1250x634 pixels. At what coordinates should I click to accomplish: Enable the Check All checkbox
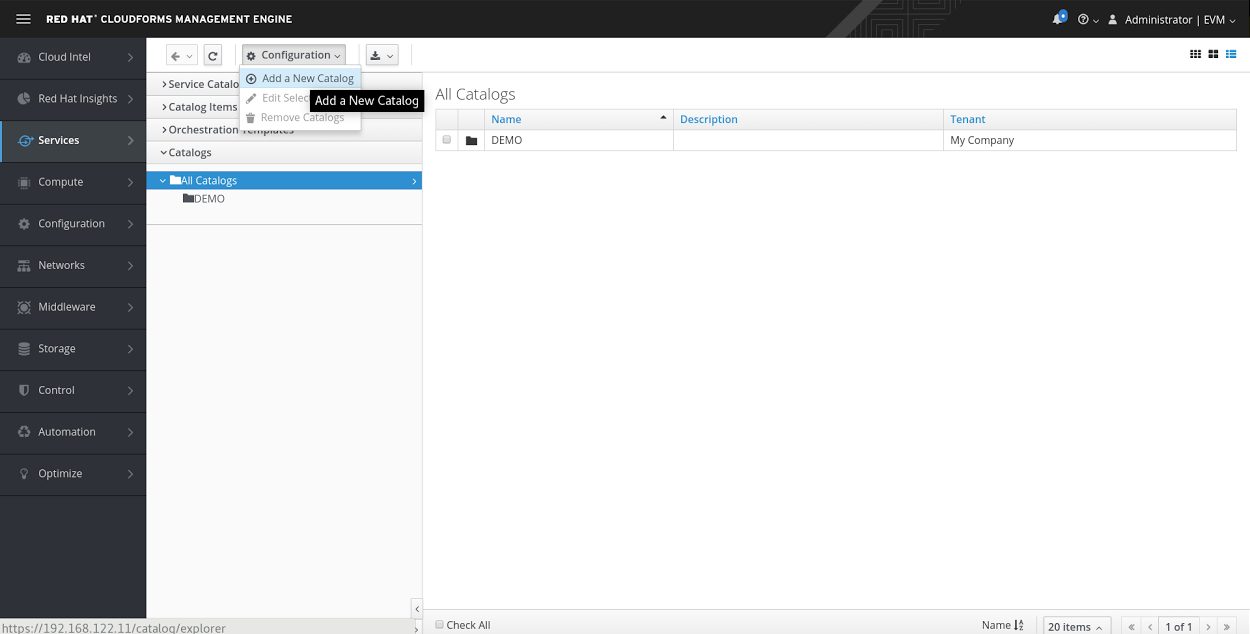click(x=440, y=625)
